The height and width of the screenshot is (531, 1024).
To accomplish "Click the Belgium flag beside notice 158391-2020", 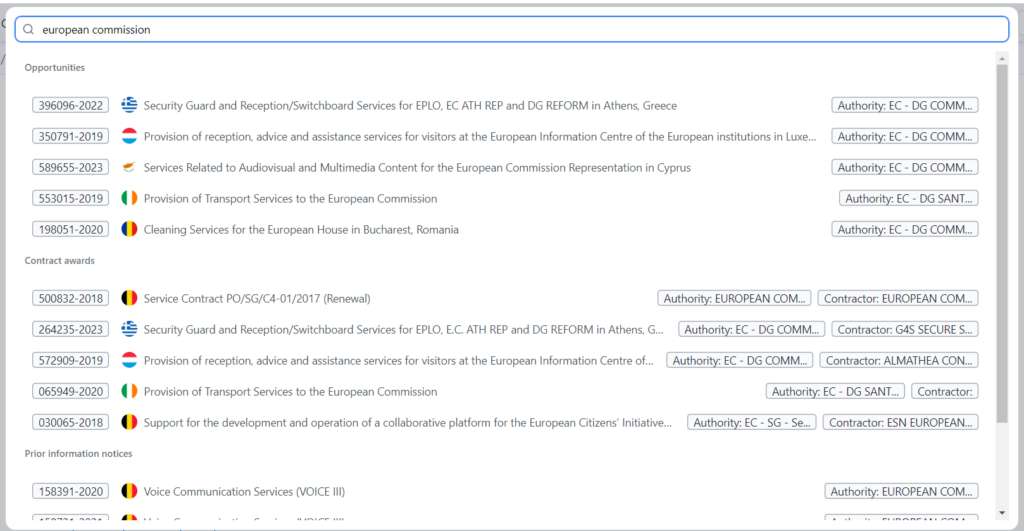I will [x=129, y=491].
